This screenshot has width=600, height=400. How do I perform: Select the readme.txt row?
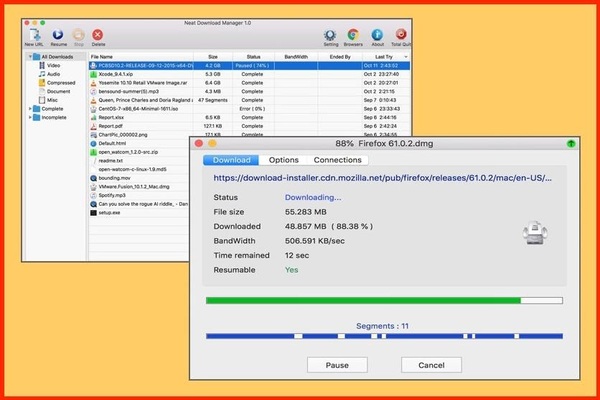point(139,161)
